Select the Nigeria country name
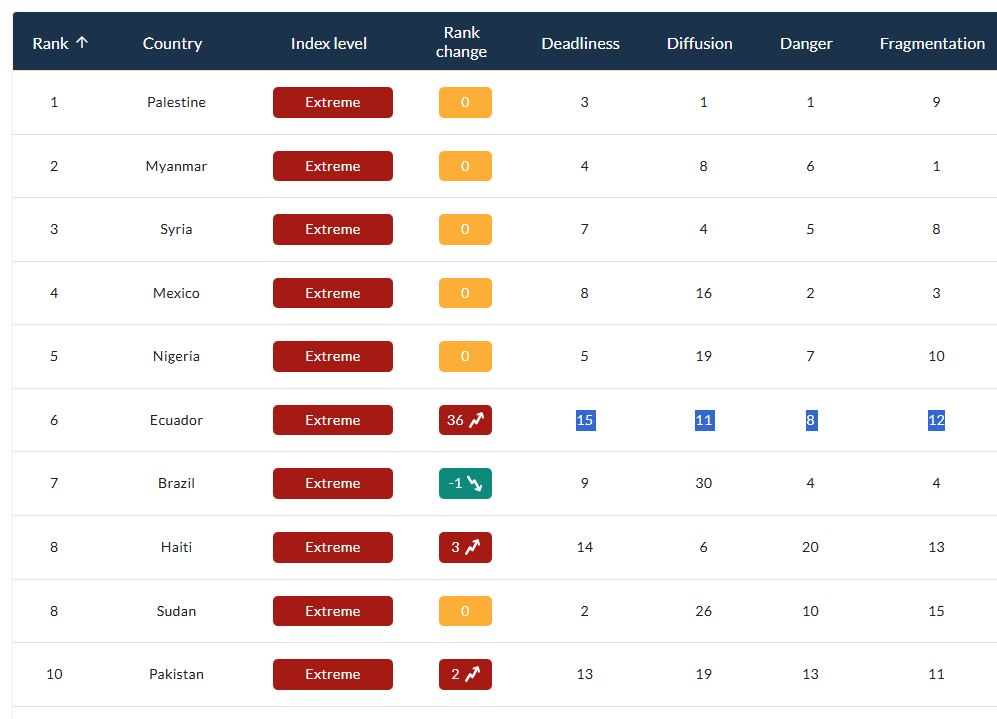The height and width of the screenshot is (719, 997). 176,356
